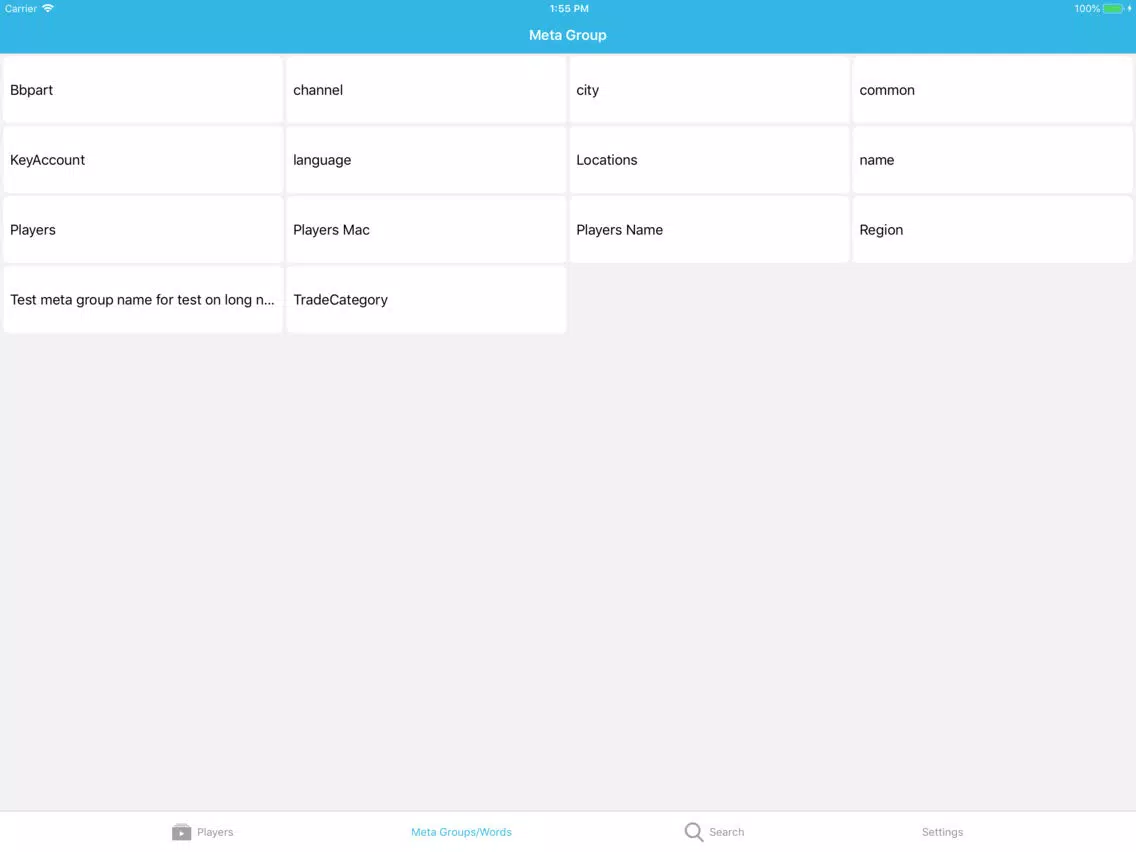The width and height of the screenshot is (1136, 852).
Task: Tap the Meta Group header title
Action: coord(567,35)
